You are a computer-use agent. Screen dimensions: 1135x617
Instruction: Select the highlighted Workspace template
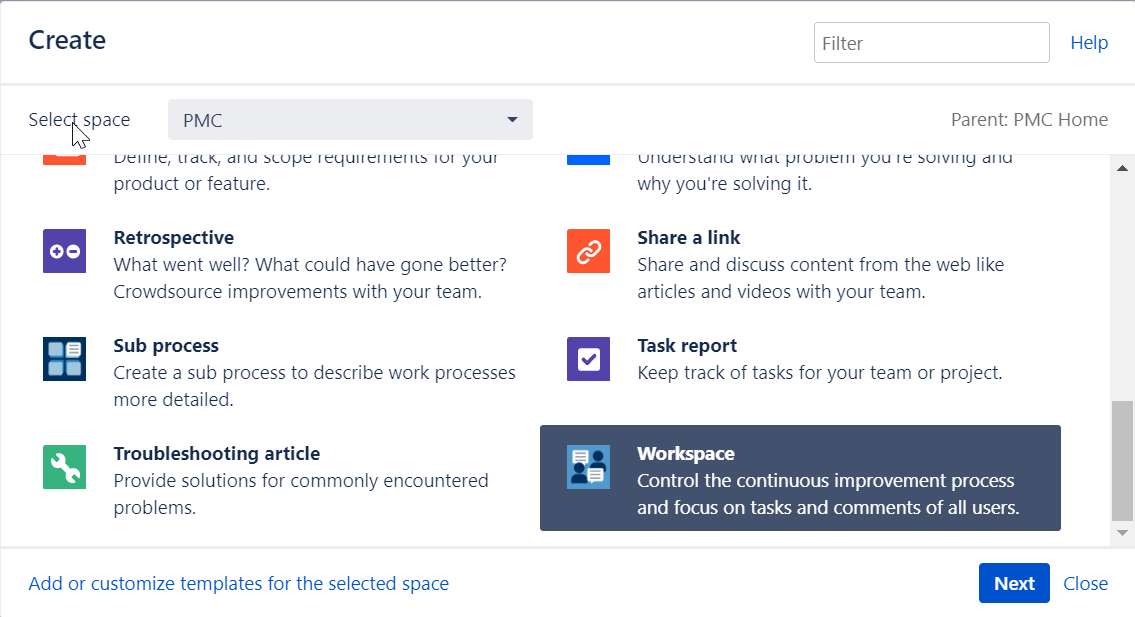[800, 478]
